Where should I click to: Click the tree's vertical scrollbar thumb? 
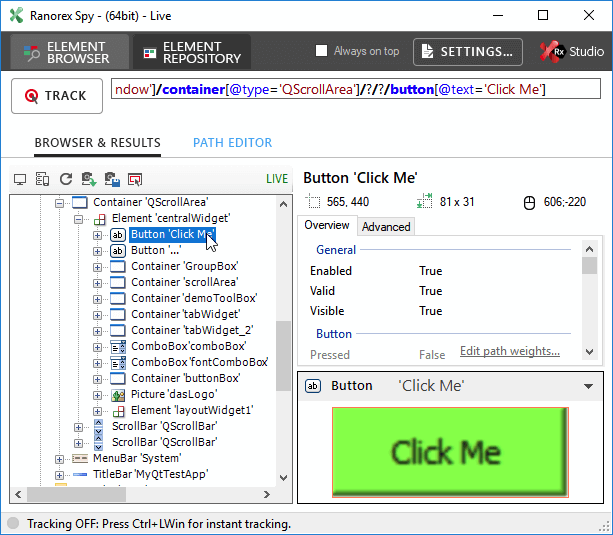point(283,356)
